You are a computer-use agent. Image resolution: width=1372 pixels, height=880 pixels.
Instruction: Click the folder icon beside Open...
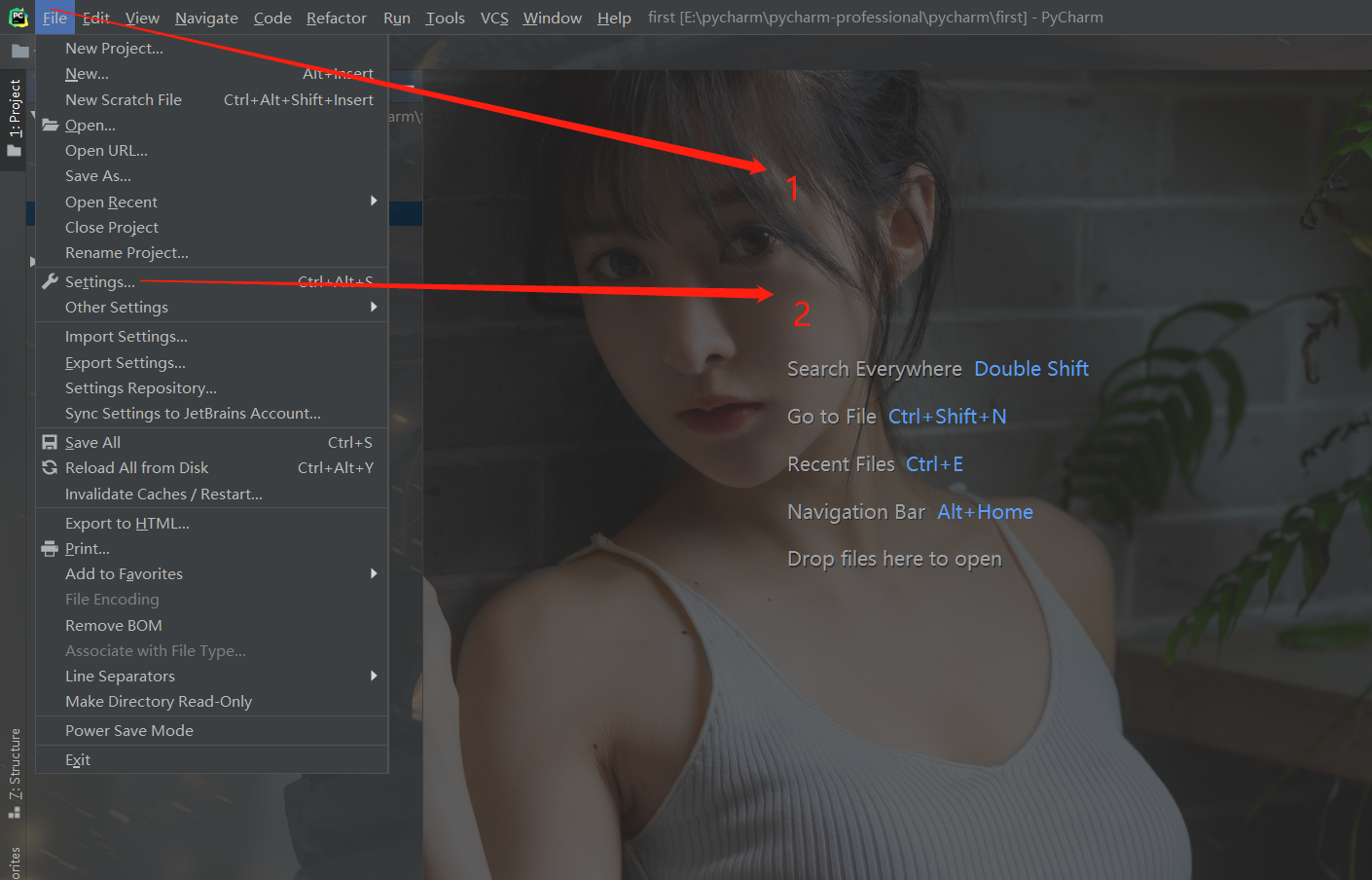click(x=50, y=125)
